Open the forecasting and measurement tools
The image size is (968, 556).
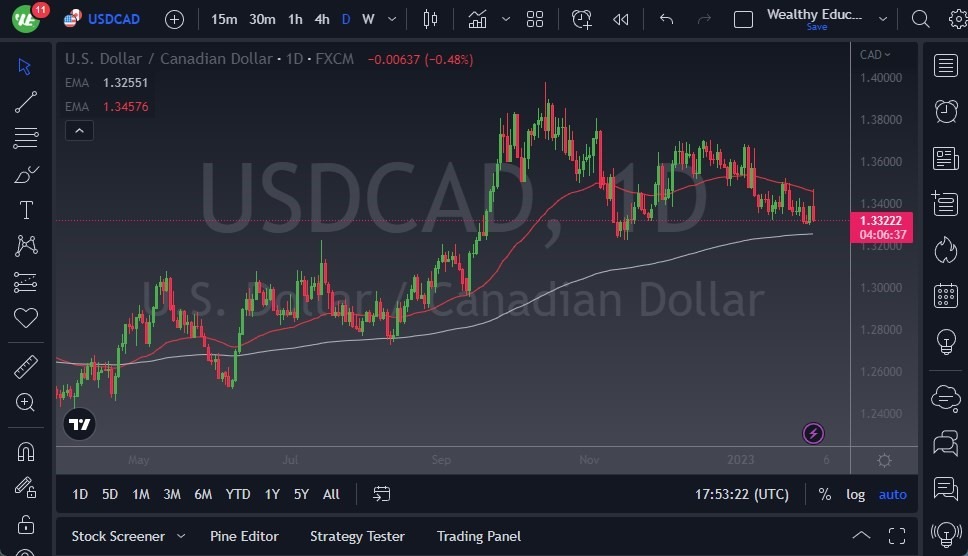[25, 282]
